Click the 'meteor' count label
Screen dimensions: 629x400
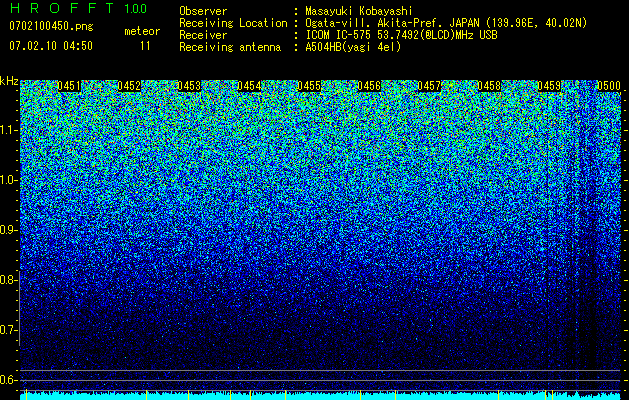click(x=142, y=31)
